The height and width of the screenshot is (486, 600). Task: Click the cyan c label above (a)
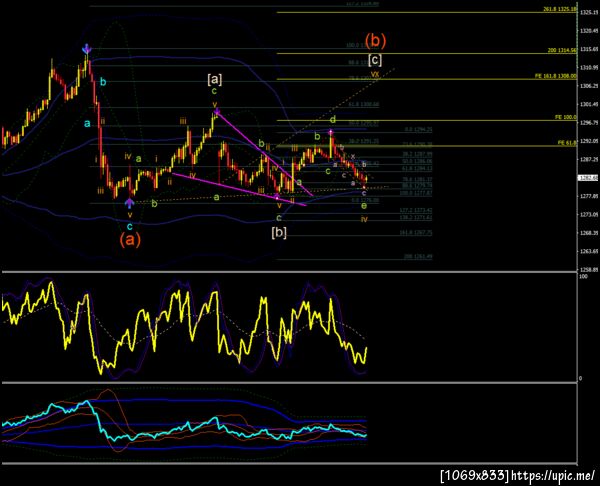tap(130, 226)
